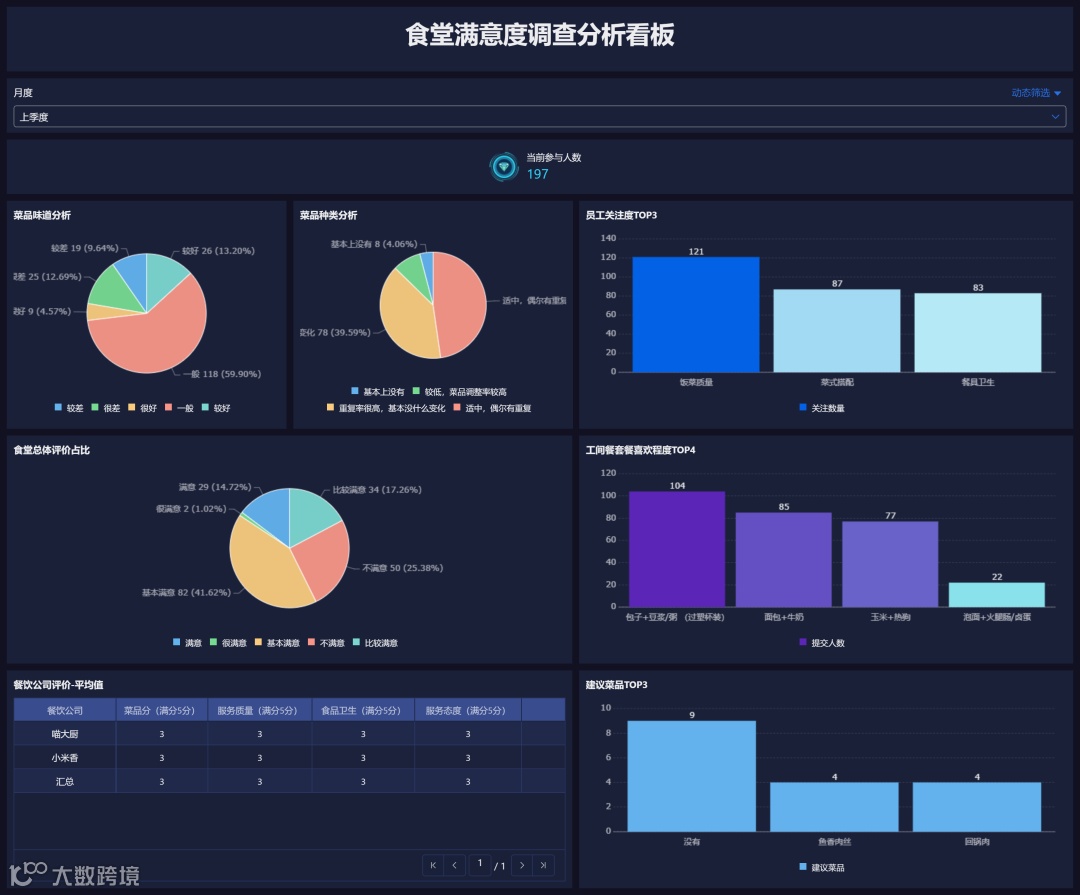Click the 面包+牛奶 bar valued 85
Screen dimensions: 1080x895
point(784,559)
